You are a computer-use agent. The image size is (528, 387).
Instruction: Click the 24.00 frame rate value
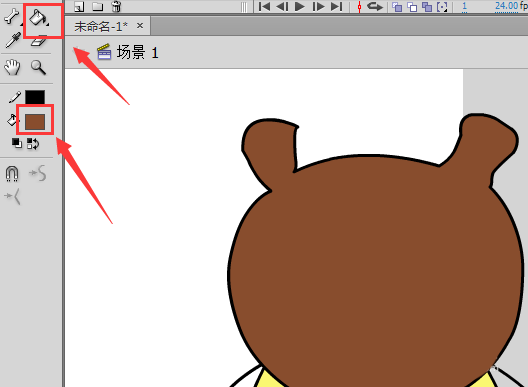click(506, 6)
